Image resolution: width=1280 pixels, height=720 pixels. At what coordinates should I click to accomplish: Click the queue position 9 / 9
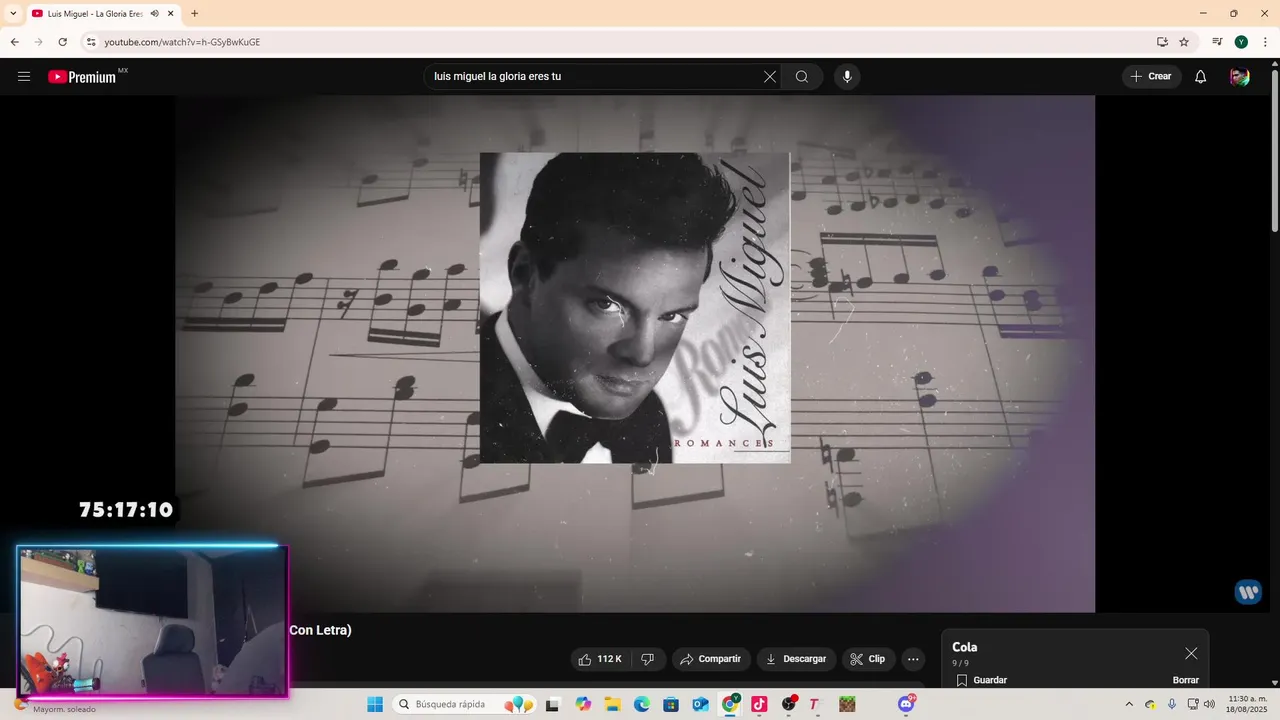(960, 663)
